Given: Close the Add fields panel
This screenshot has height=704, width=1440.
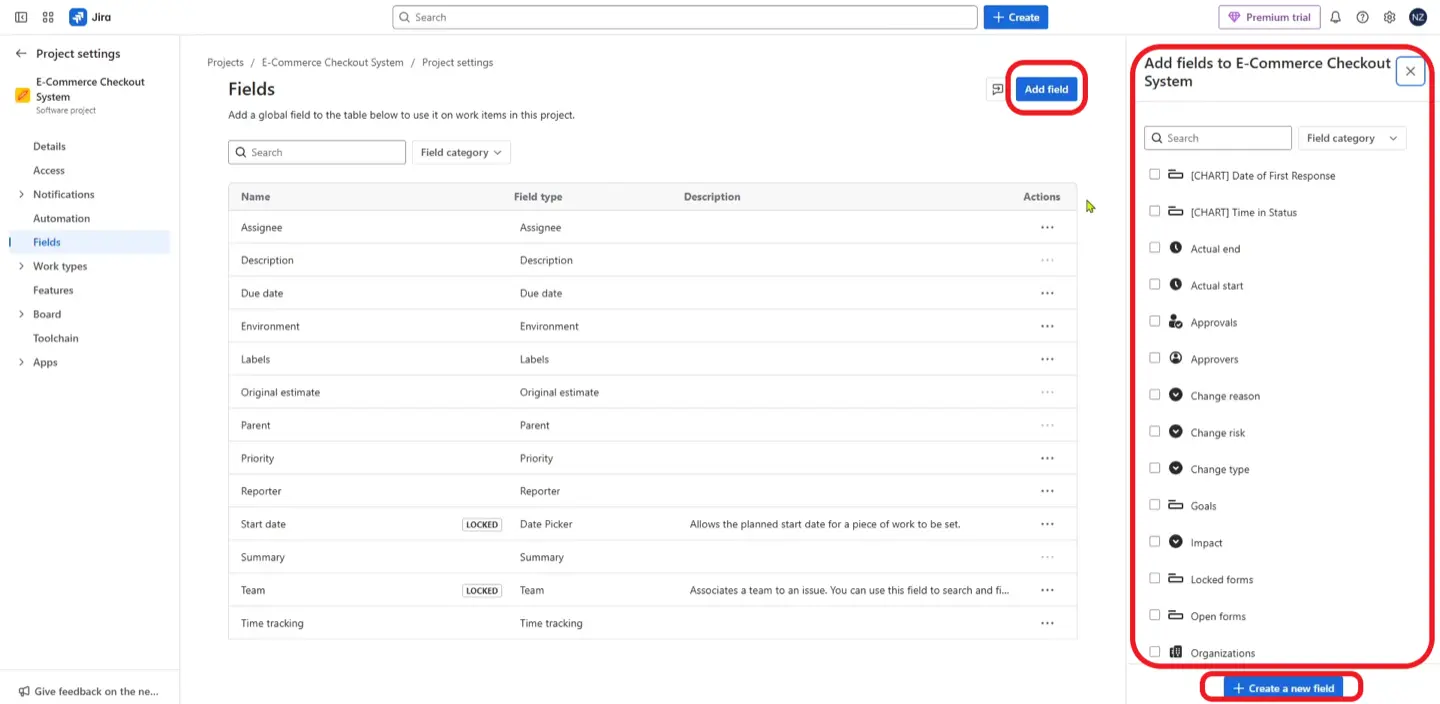Looking at the screenshot, I should 1410,71.
